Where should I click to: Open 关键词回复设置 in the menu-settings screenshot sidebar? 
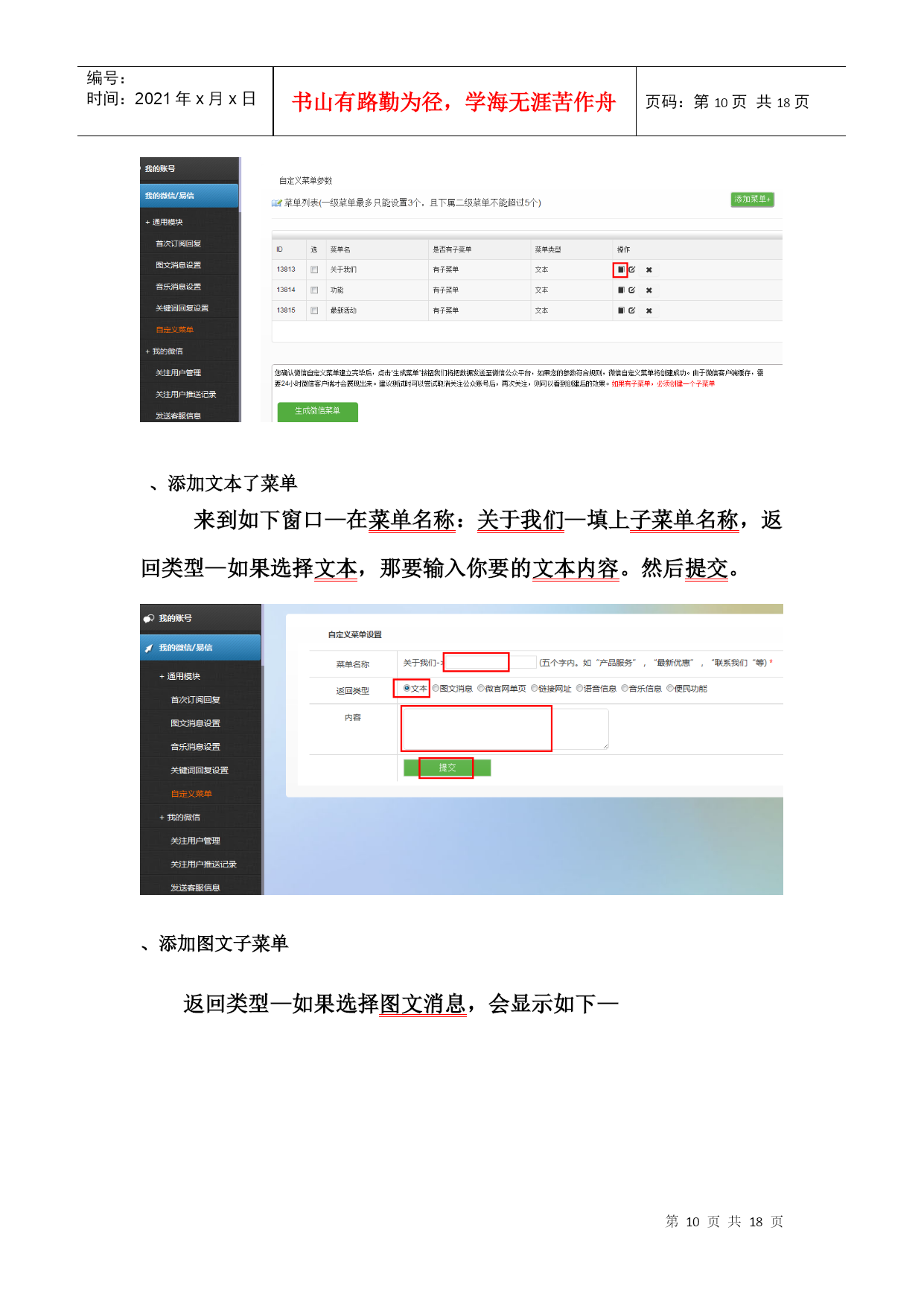point(199,771)
